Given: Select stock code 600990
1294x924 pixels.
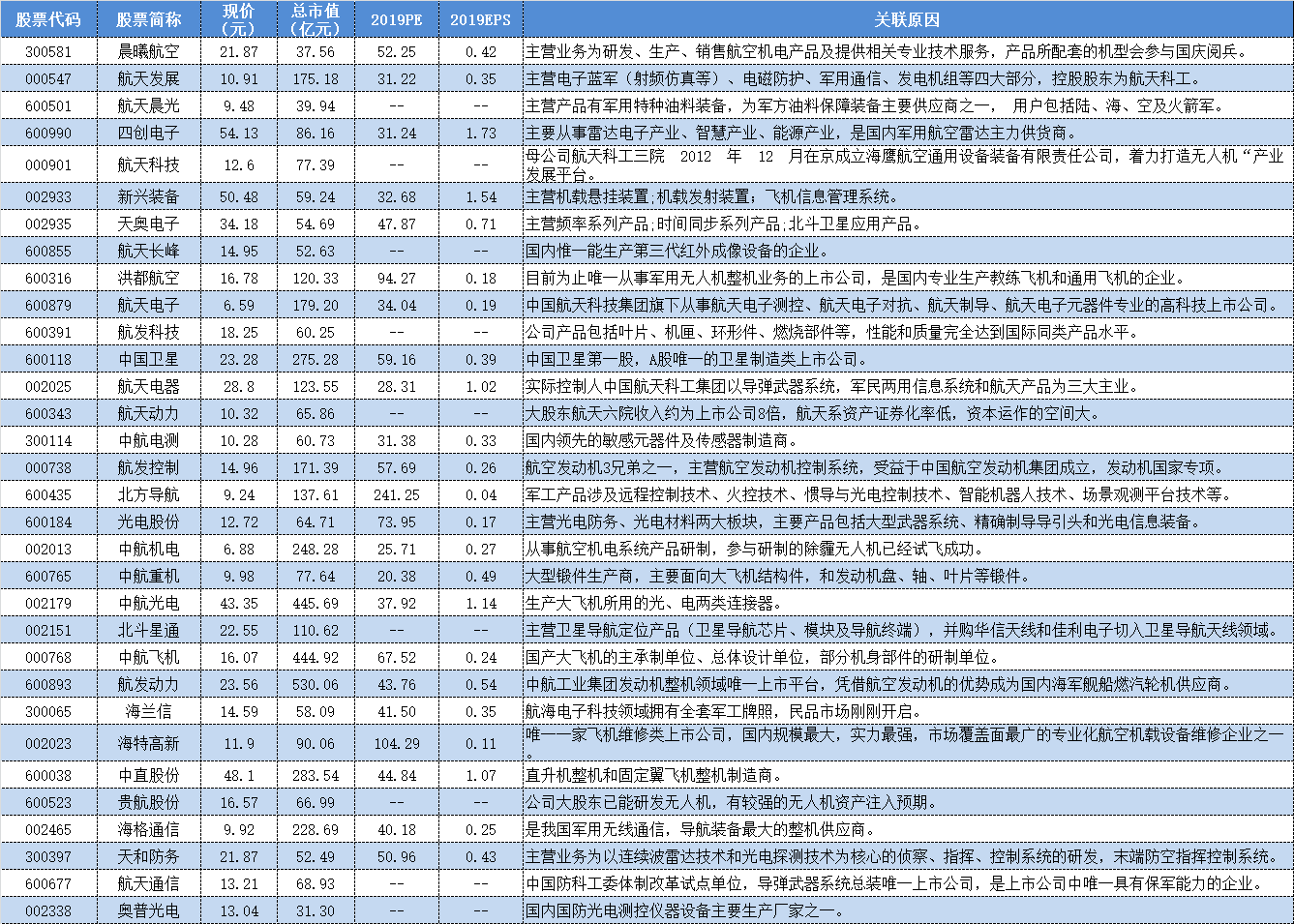Looking at the screenshot, I should (48, 133).
